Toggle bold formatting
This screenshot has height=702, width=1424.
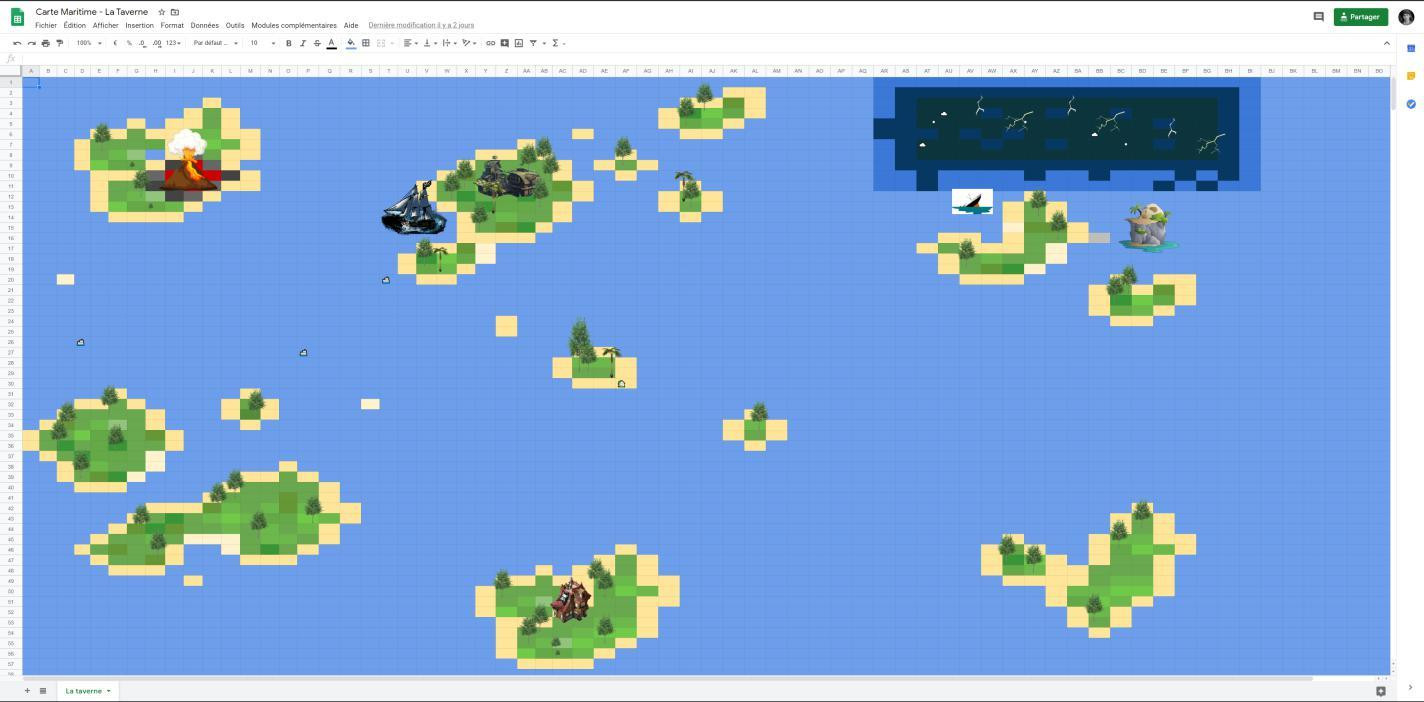coord(288,43)
